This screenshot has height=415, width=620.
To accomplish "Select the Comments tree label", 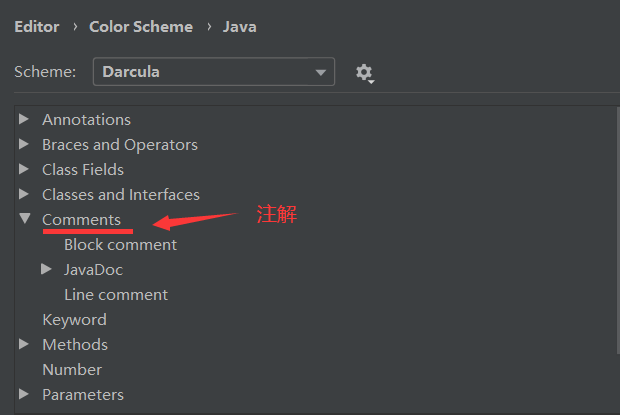I will [81, 219].
